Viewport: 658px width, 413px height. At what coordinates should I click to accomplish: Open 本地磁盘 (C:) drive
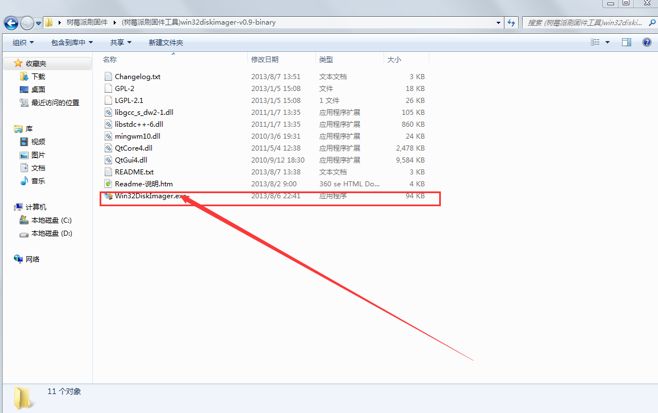(x=52, y=220)
